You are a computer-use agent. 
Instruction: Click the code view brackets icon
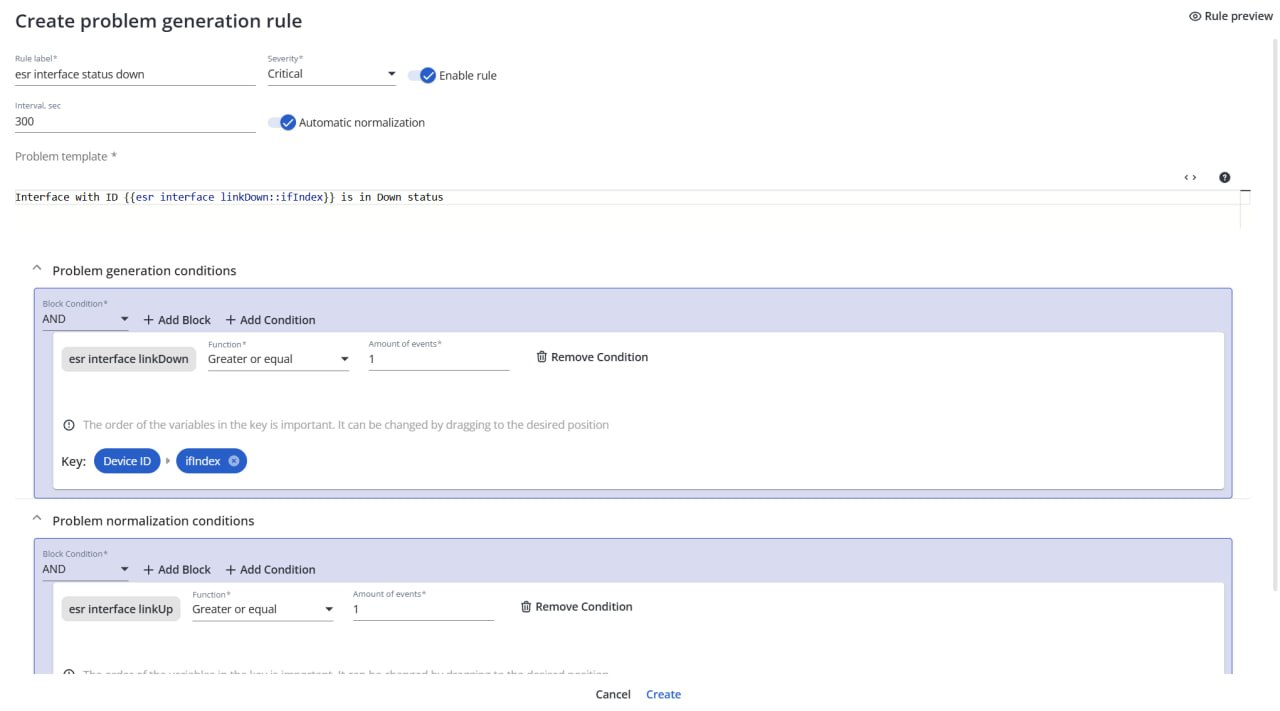click(1190, 177)
